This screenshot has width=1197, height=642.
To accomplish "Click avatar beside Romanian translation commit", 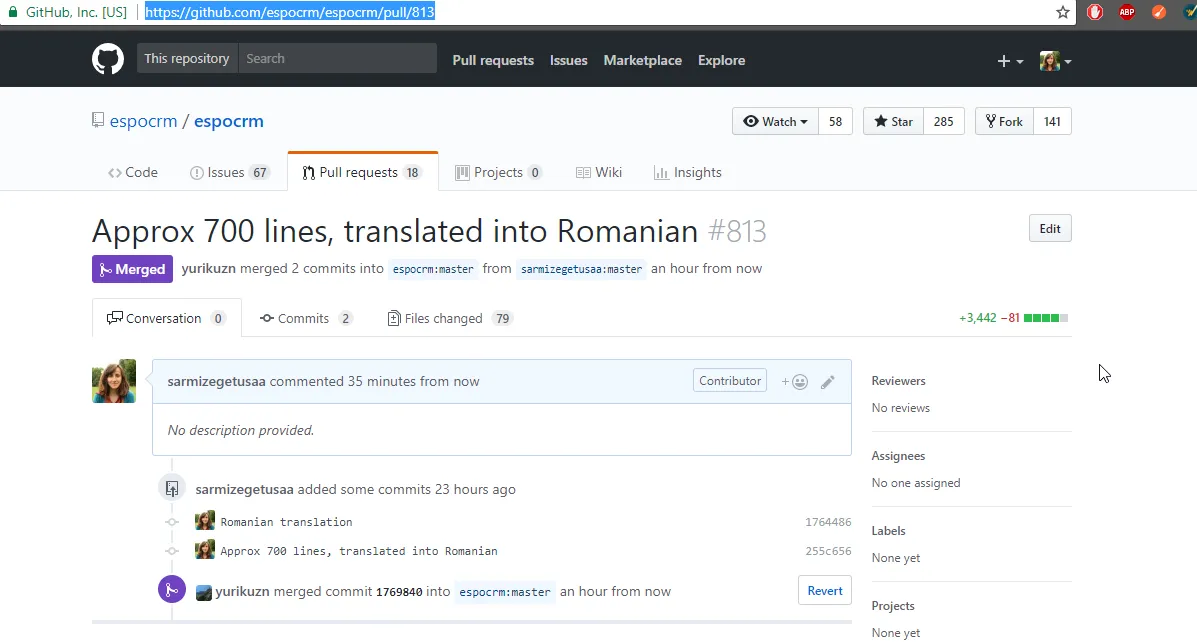I will 205,521.
